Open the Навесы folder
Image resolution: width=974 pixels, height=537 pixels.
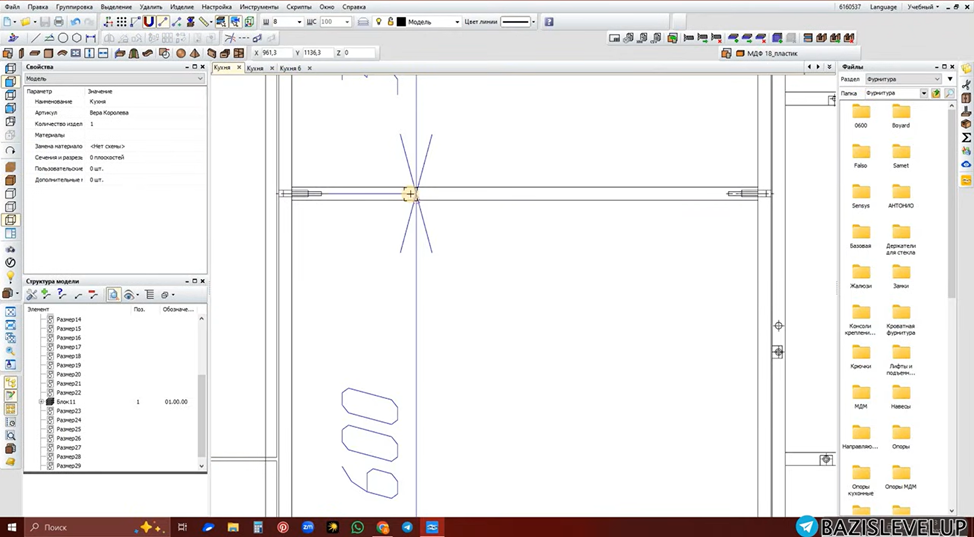click(x=901, y=397)
